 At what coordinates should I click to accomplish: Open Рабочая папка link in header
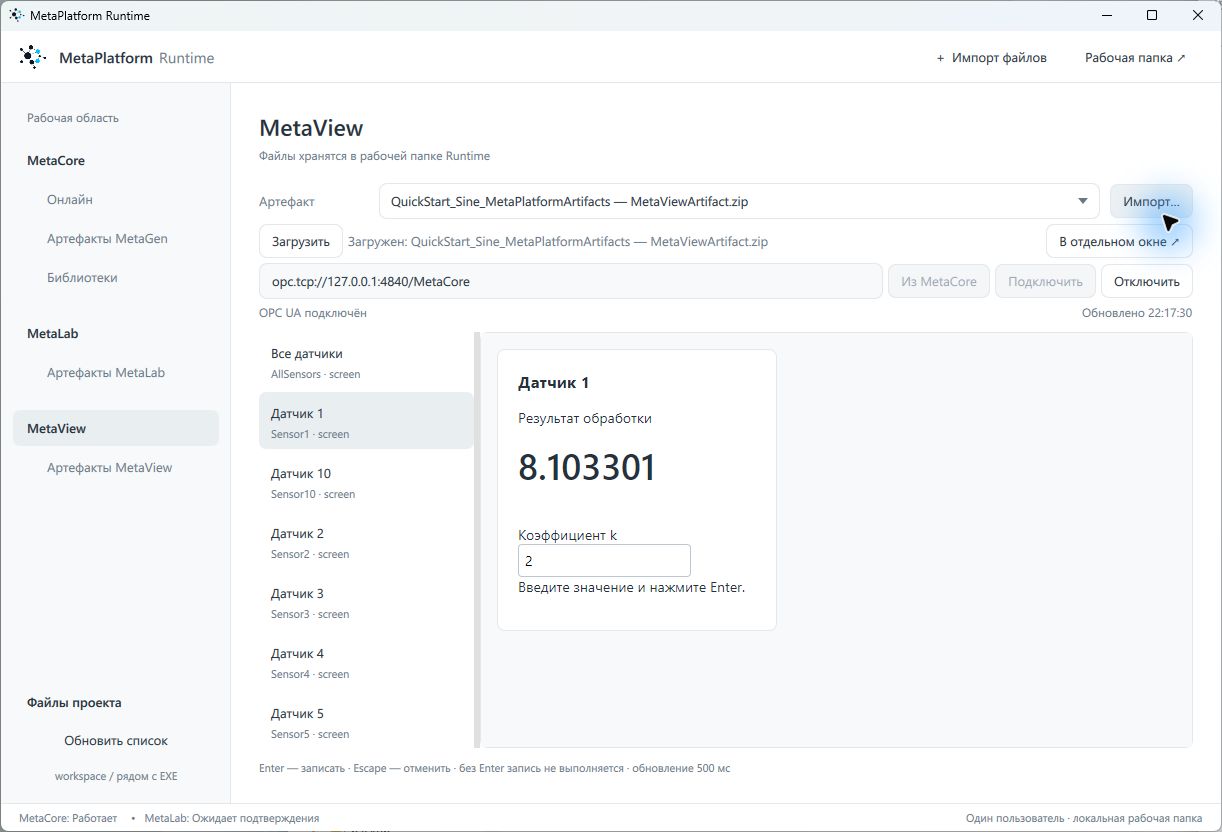point(1135,58)
